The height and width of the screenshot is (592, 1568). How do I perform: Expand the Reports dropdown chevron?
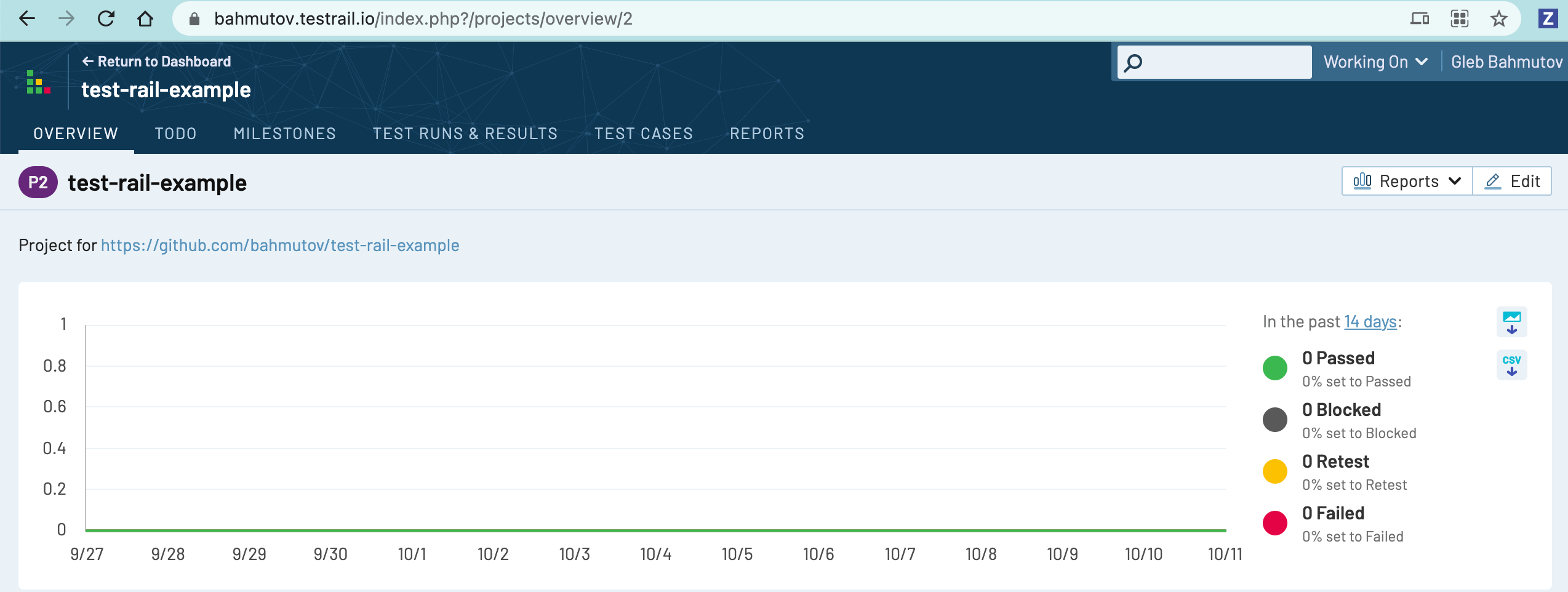tap(1455, 181)
